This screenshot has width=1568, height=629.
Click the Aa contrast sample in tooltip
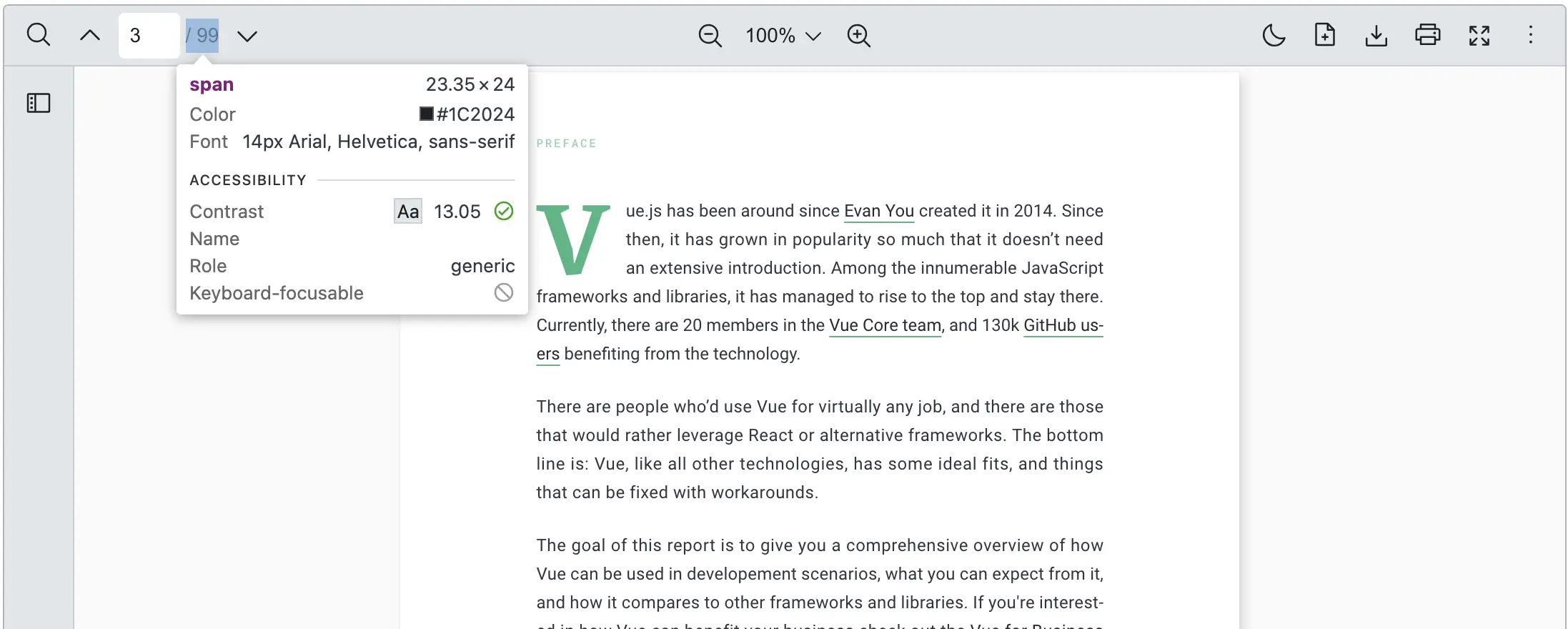(408, 212)
